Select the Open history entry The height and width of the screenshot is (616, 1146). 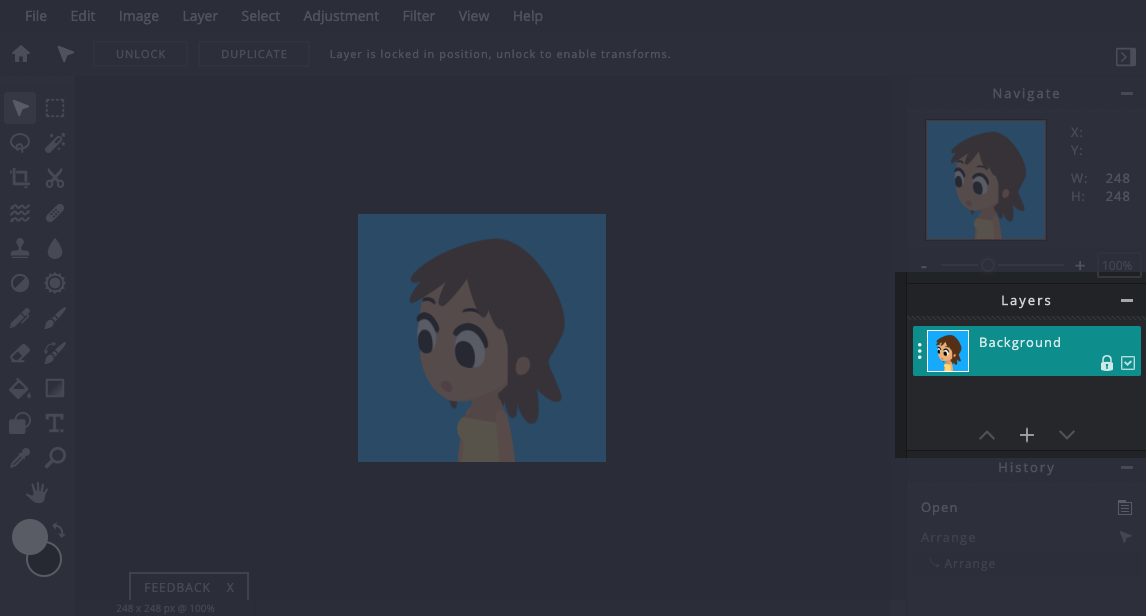1026,507
